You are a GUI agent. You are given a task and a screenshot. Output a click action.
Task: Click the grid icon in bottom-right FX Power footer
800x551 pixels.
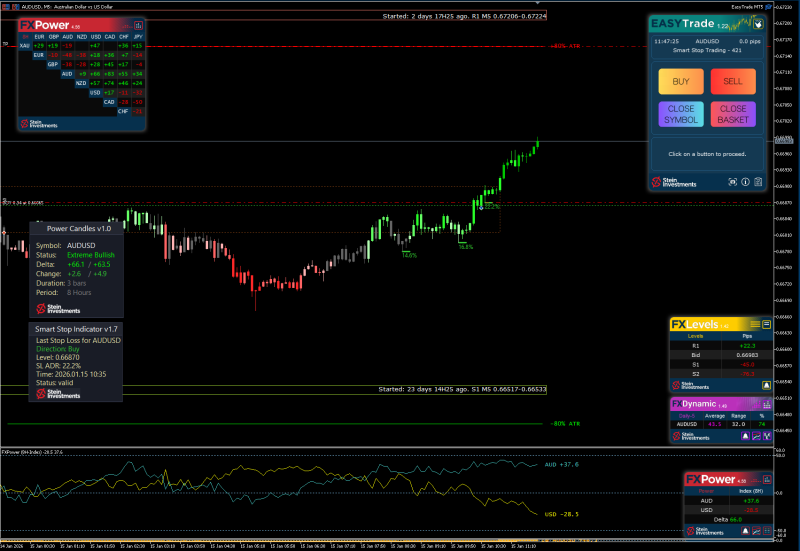tap(767, 531)
